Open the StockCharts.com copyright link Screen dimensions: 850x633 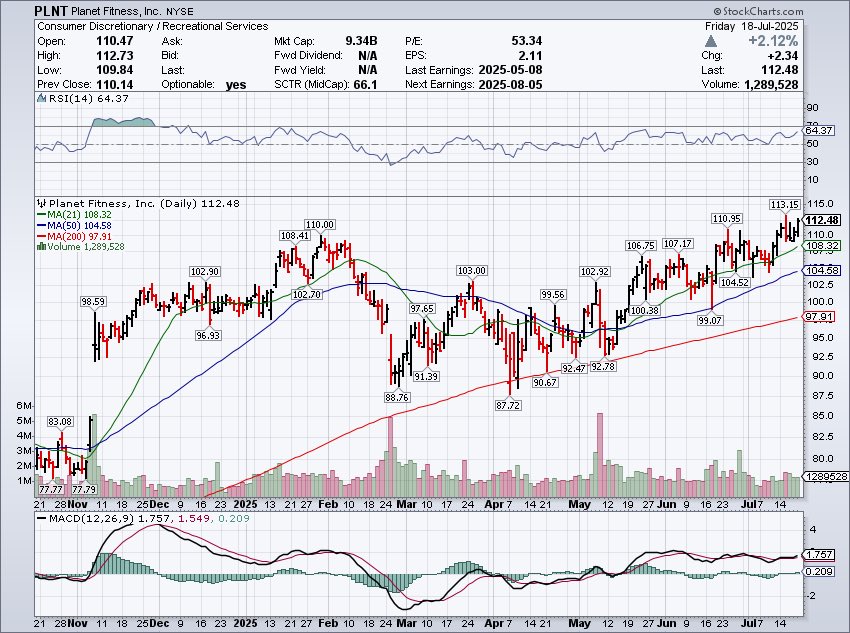(758, 11)
